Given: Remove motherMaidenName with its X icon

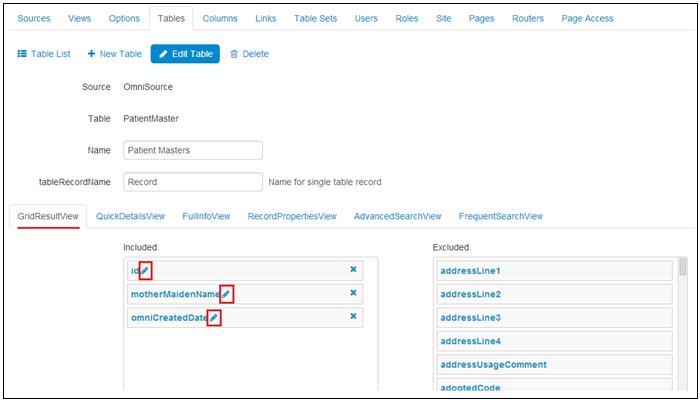Looking at the screenshot, I should coord(353,293).
